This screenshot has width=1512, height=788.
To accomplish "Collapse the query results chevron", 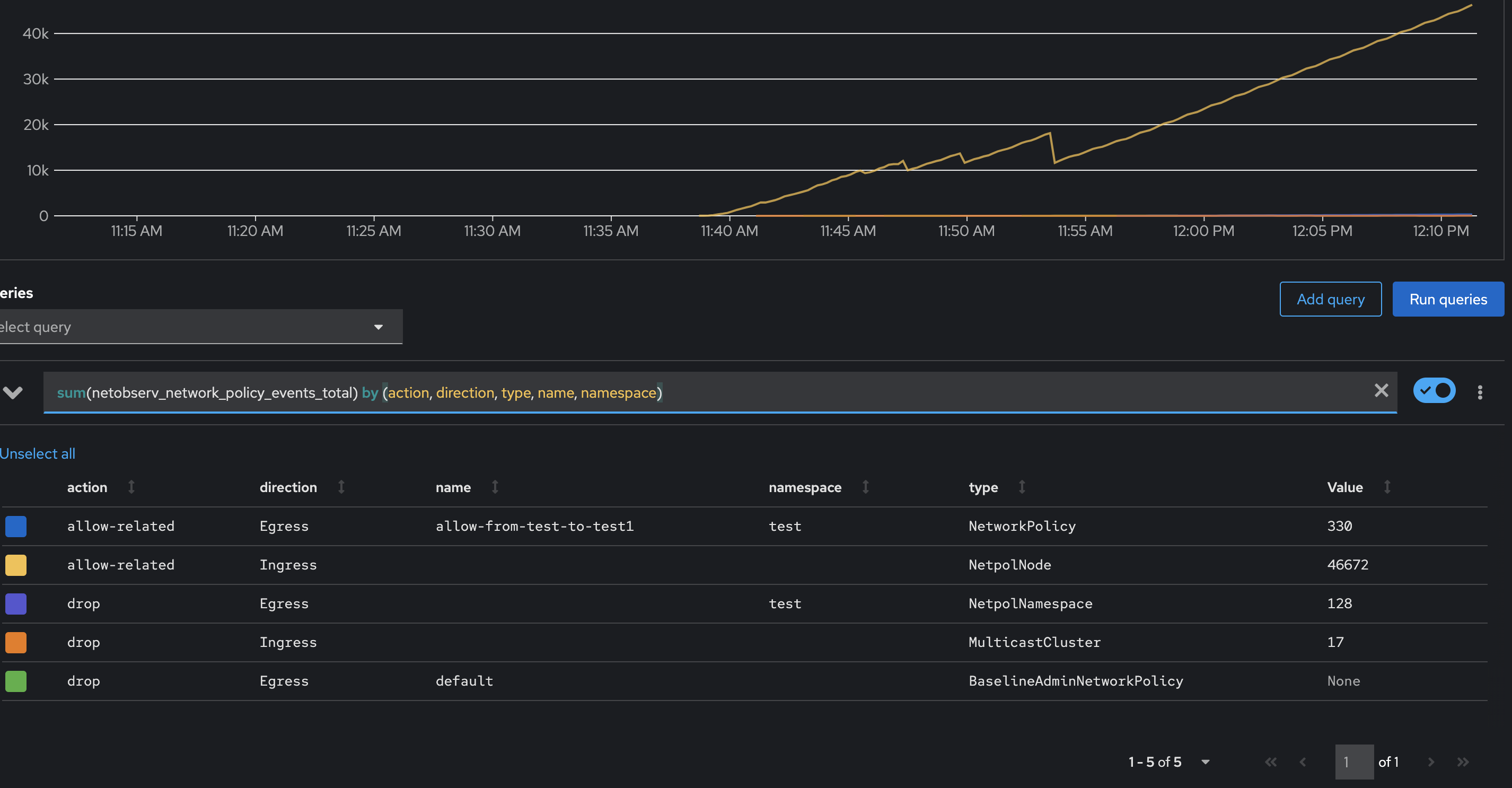I will tap(13, 392).
